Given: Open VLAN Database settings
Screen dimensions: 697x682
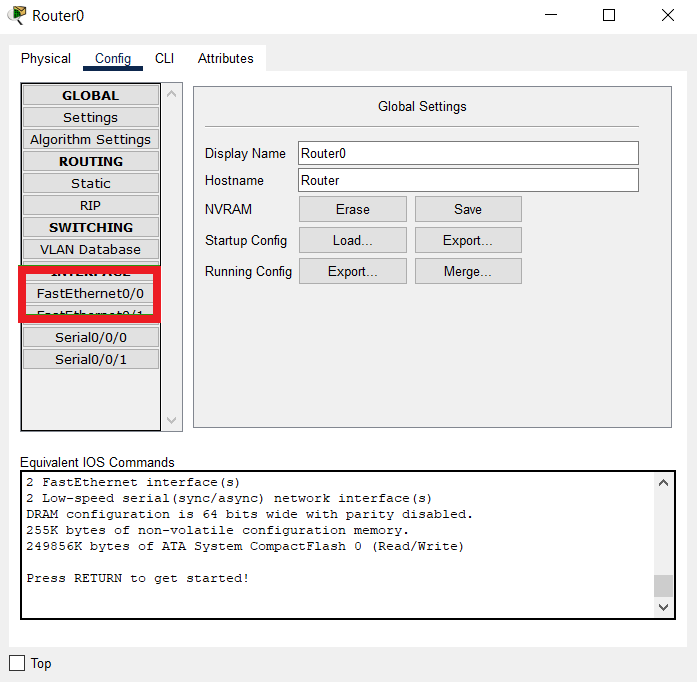Looking at the screenshot, I should 91,250.
